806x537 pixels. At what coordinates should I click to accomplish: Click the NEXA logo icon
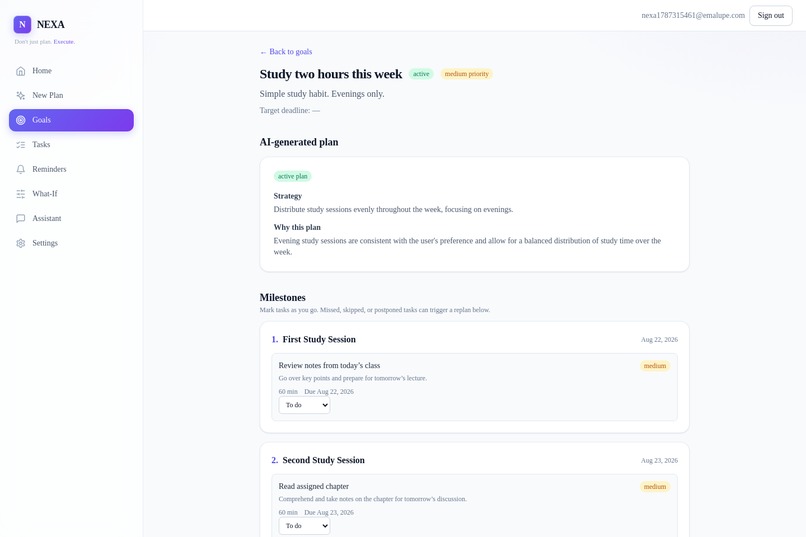click(22, 24)
